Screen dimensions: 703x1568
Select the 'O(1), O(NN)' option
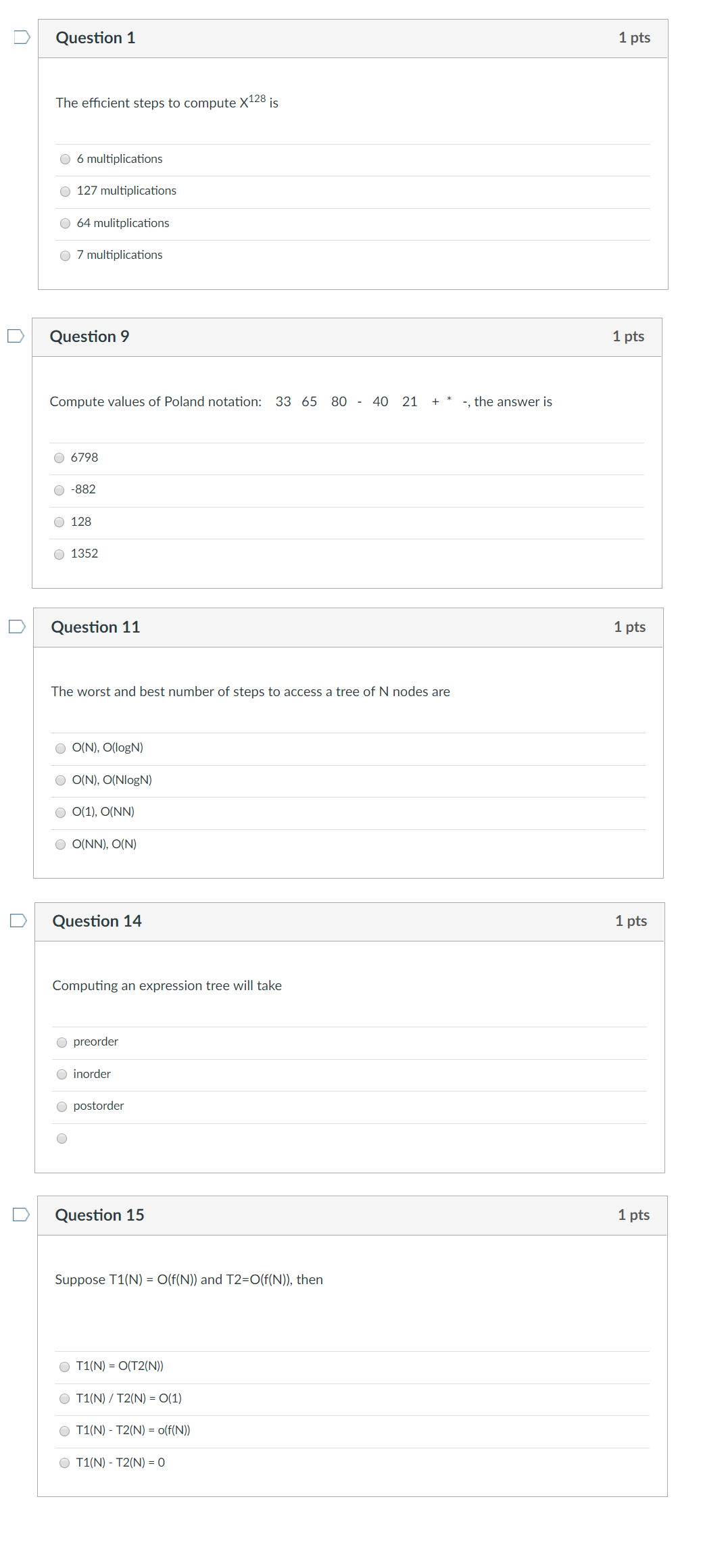click(x=61, y=812)
